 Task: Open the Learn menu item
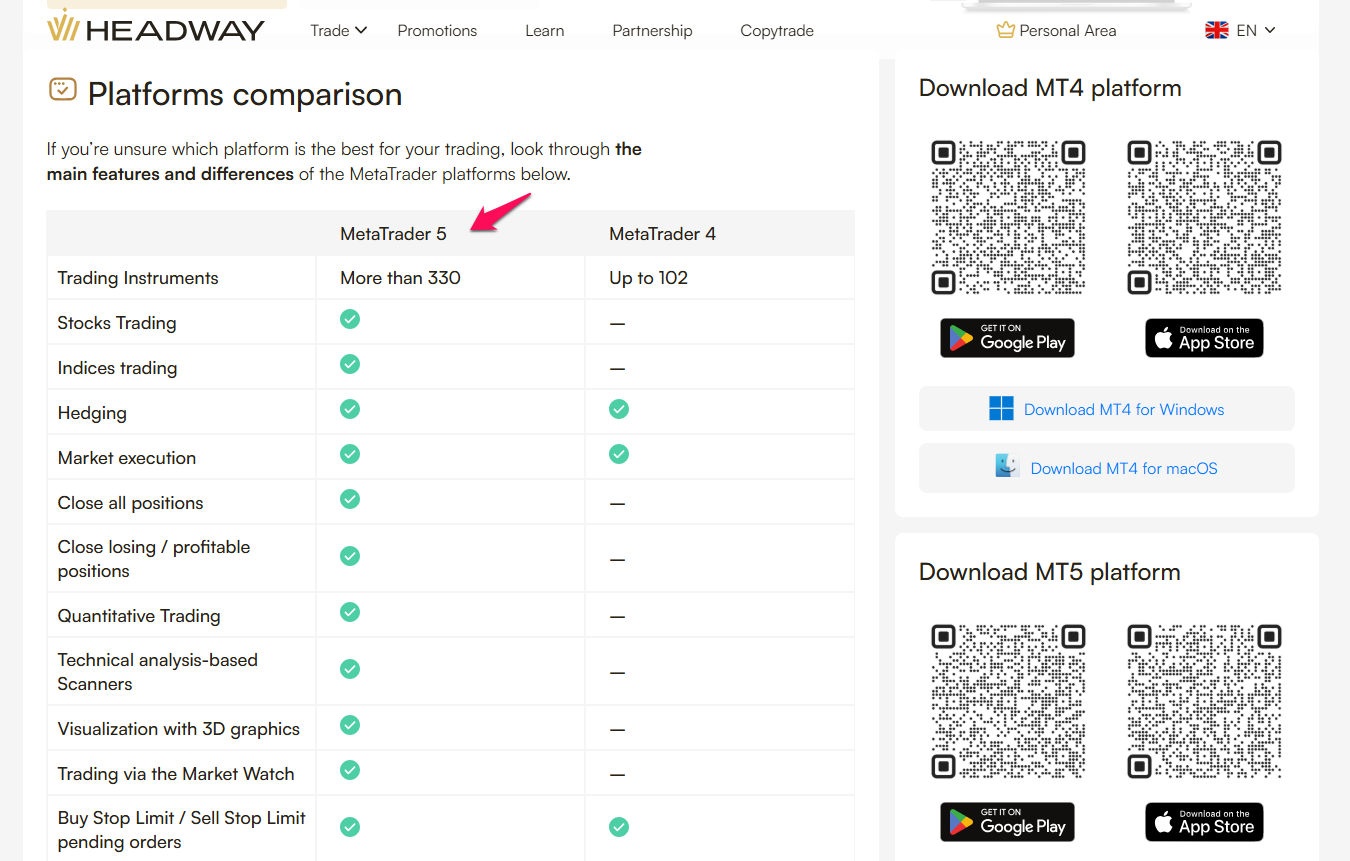pos(544,31)
